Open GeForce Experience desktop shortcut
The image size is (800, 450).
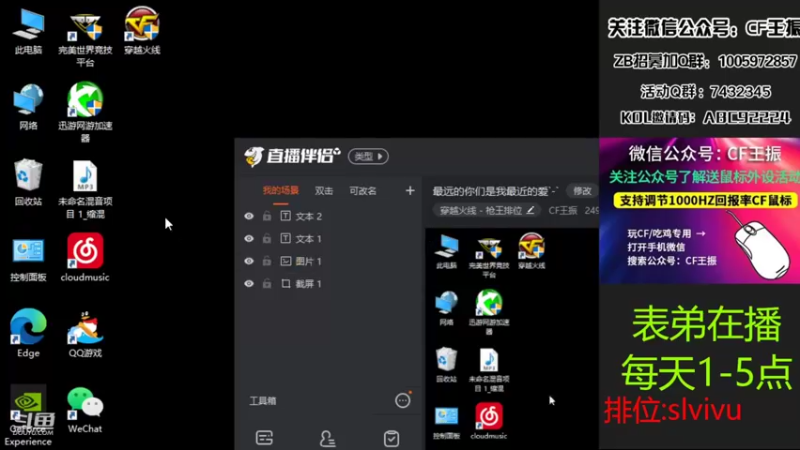coord(28,416)
